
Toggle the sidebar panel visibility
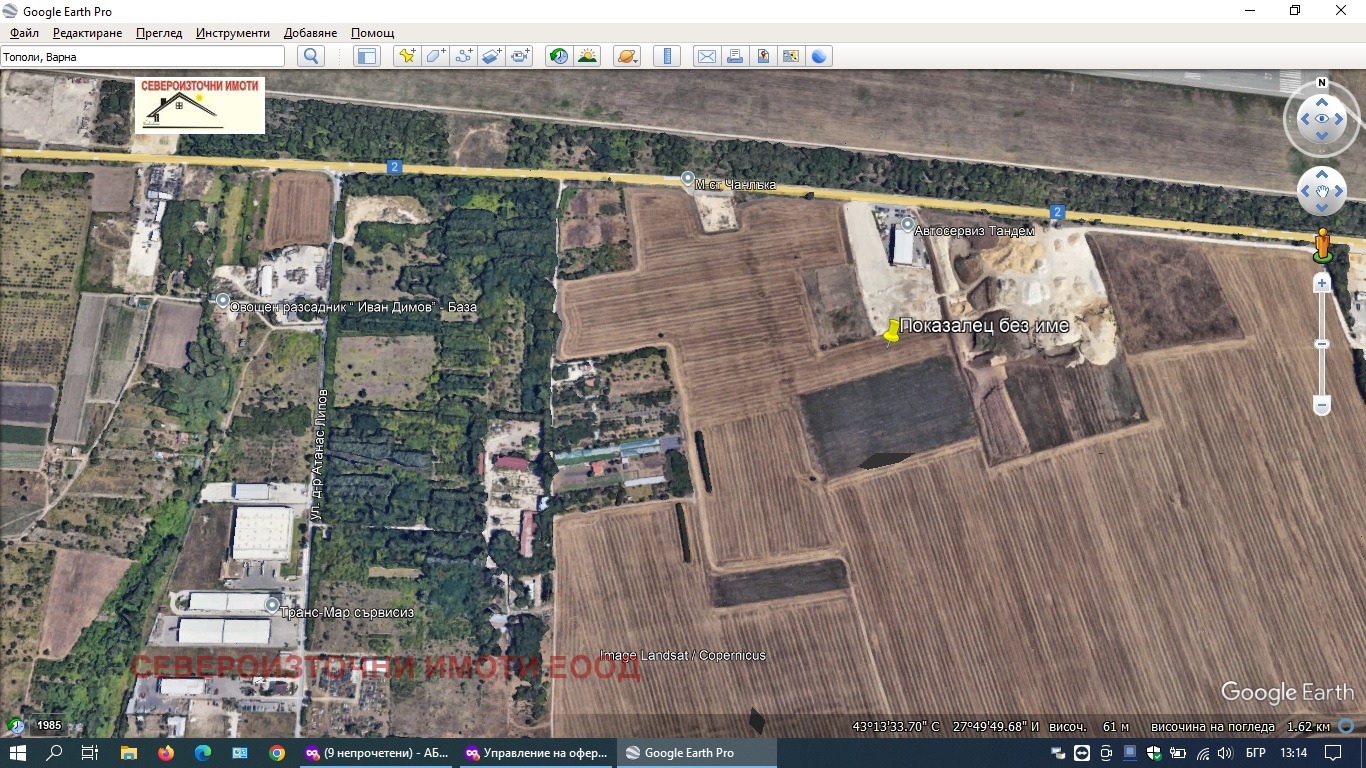(x=367, y=56)
